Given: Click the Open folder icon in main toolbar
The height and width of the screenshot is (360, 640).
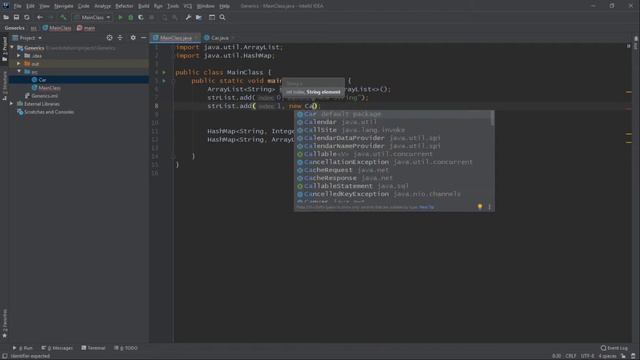Looking at the screenshot, I should pyautogui.click(x=6, y=18).
